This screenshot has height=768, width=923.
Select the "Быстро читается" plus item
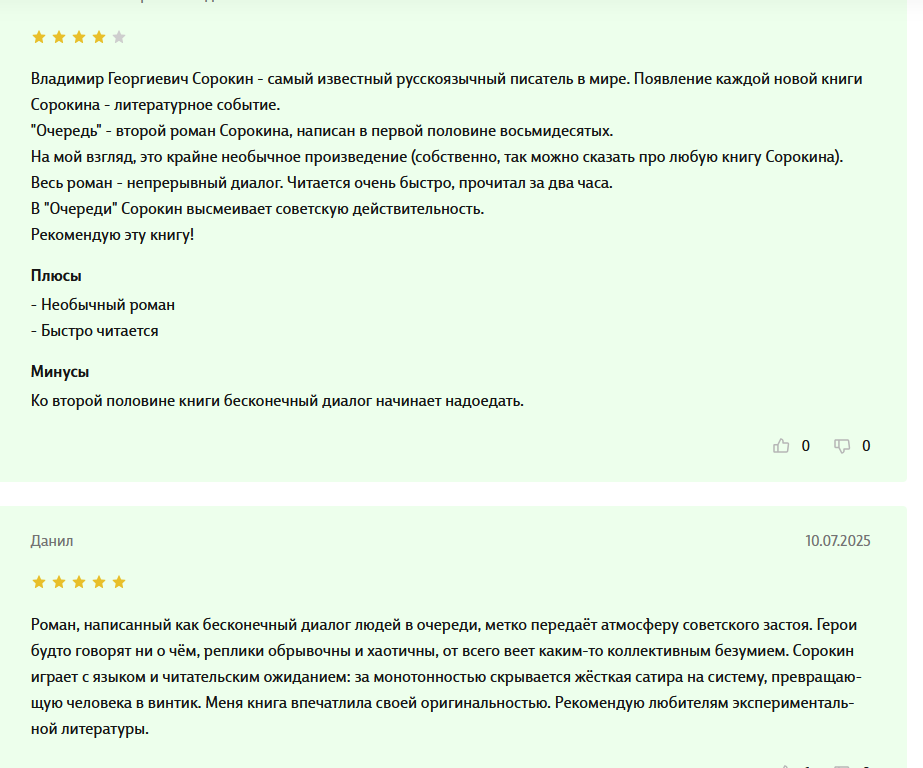coord(95,331)
